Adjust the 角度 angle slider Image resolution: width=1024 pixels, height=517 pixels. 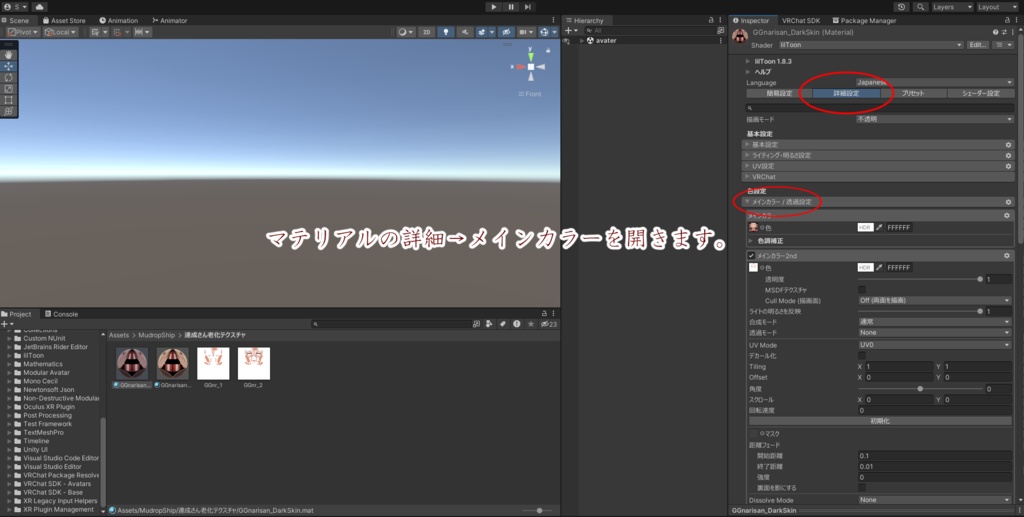click(x=920, y=388)
